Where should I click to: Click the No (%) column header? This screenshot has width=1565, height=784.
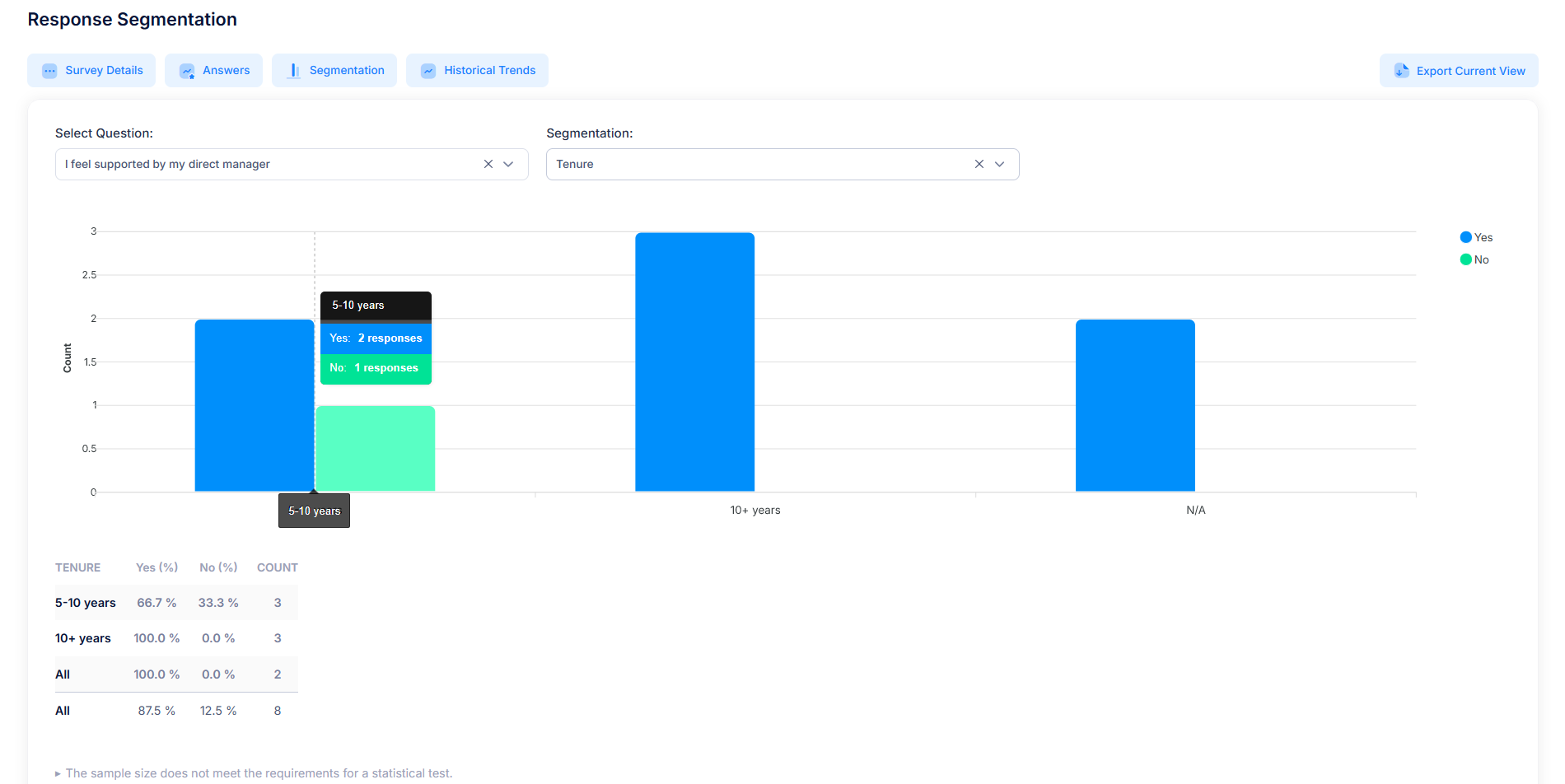pyautogui.click(x=218, y=567)
